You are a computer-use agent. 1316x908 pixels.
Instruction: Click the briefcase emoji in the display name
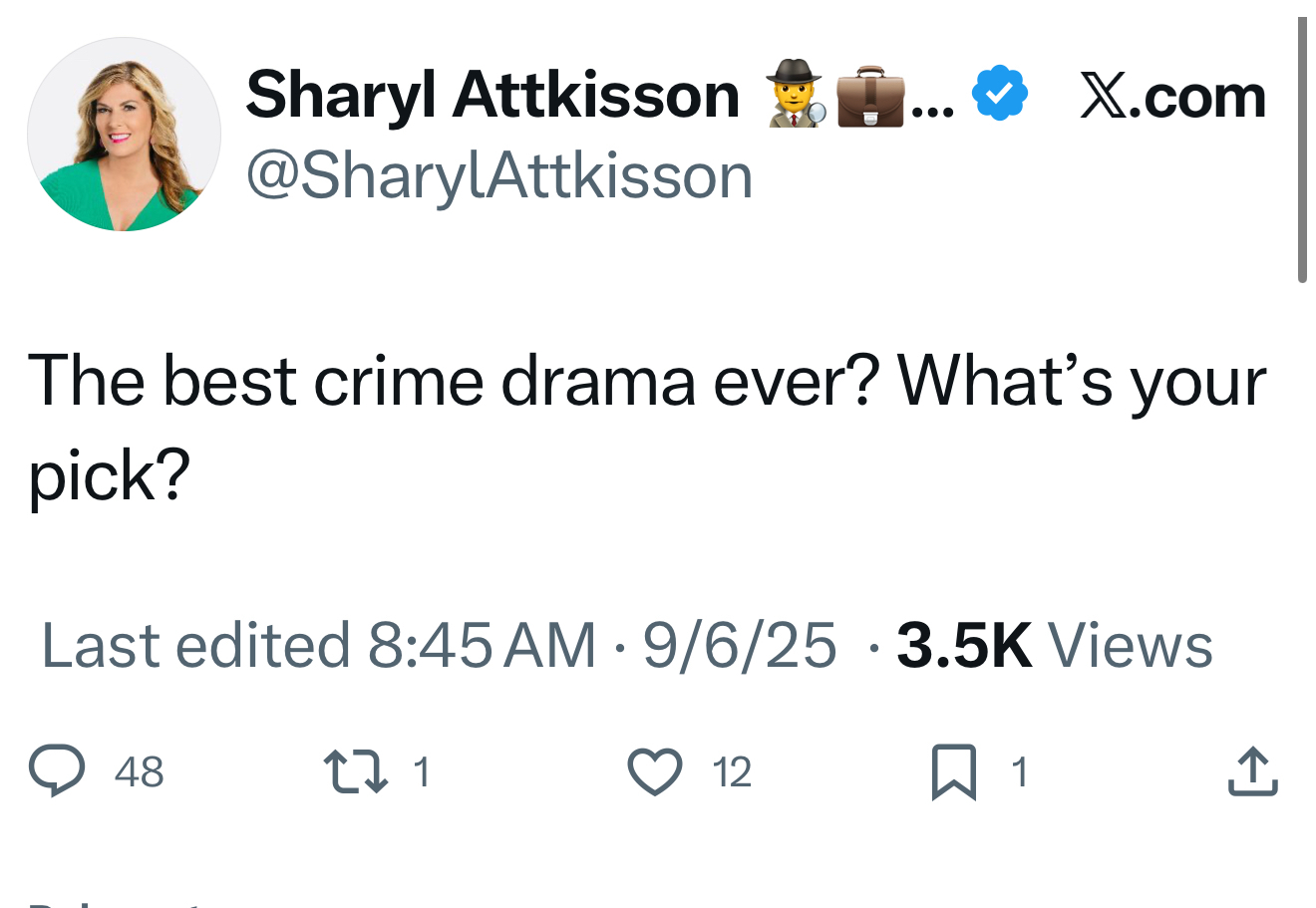pos(870,96)
